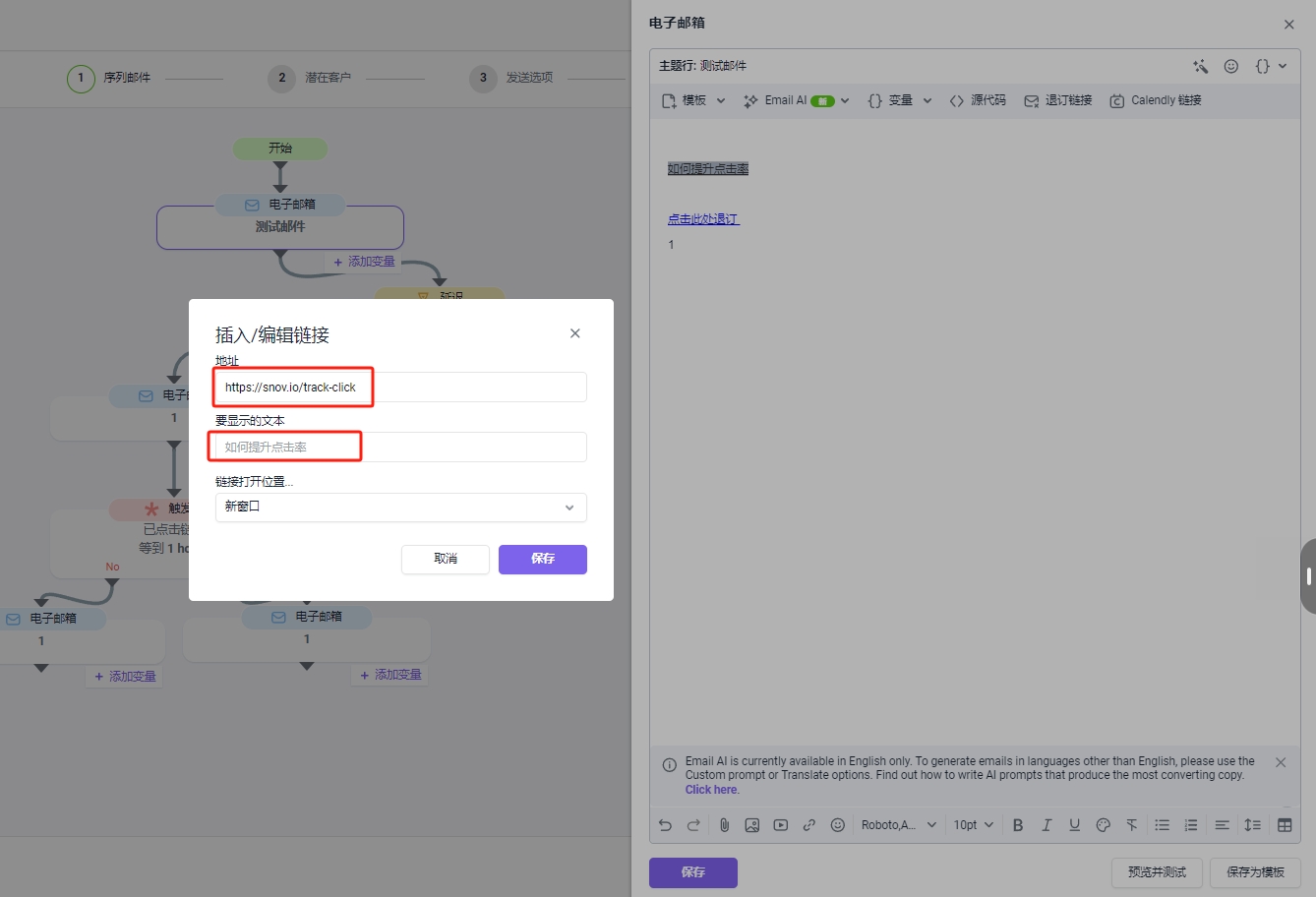
Task: Open the 变量 variables dropdown
Action: tap(899, 100)
